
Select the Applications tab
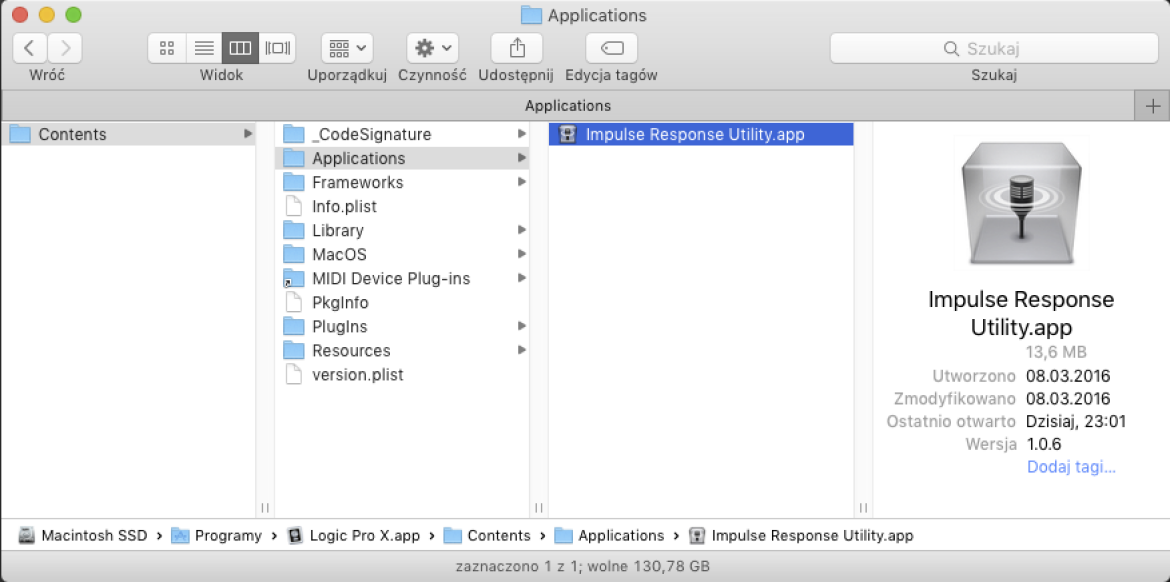[x=568, y=106]
